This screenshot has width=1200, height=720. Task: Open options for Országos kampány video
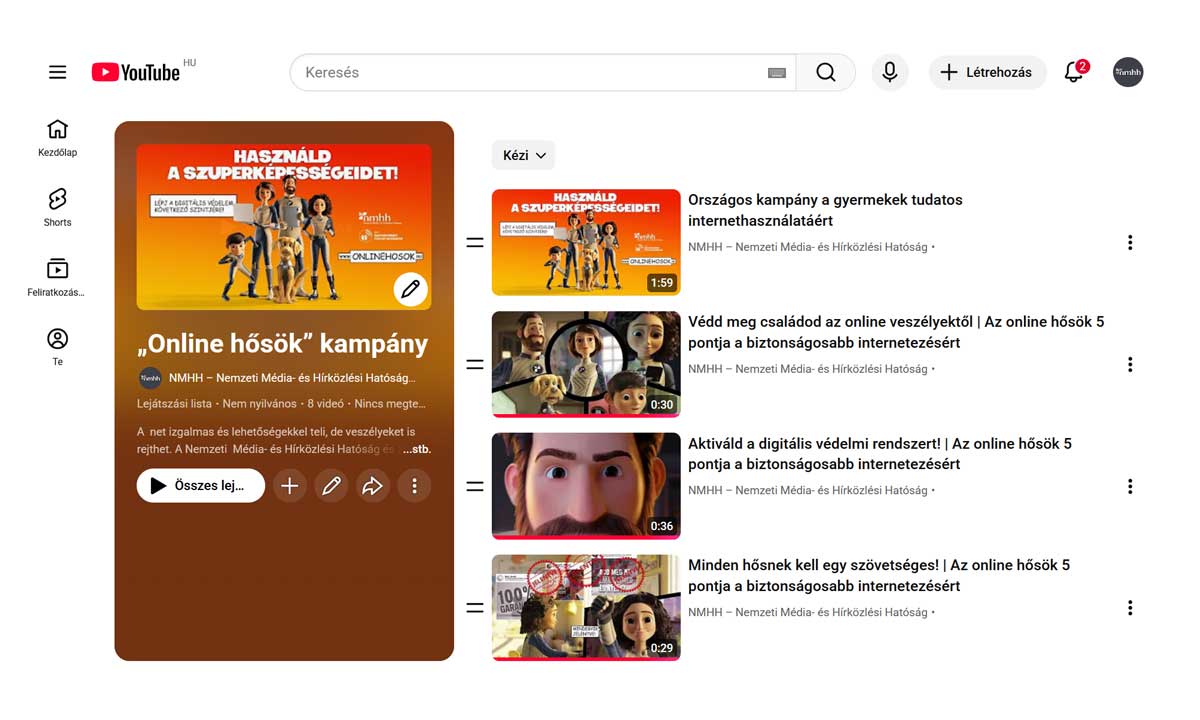[1130, 243]
